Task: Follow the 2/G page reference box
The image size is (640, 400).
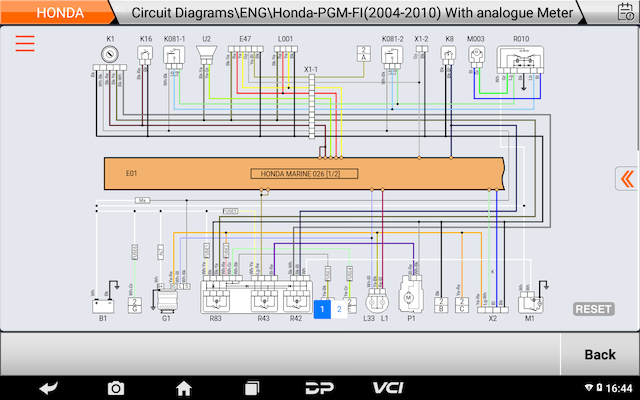Action: 135,305
